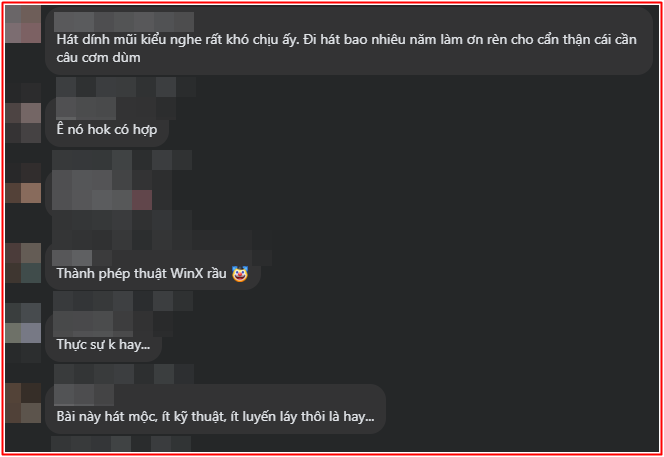Open blurred name inside the "Thành phép thuật WinX" bubble
This screenshot has width=664, height=457.
click(x=72, y=258)
